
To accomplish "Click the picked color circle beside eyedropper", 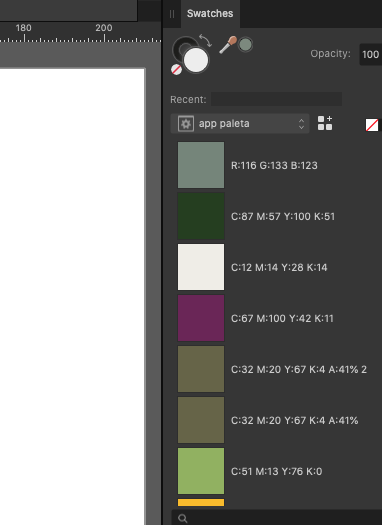I will [245, 45].
